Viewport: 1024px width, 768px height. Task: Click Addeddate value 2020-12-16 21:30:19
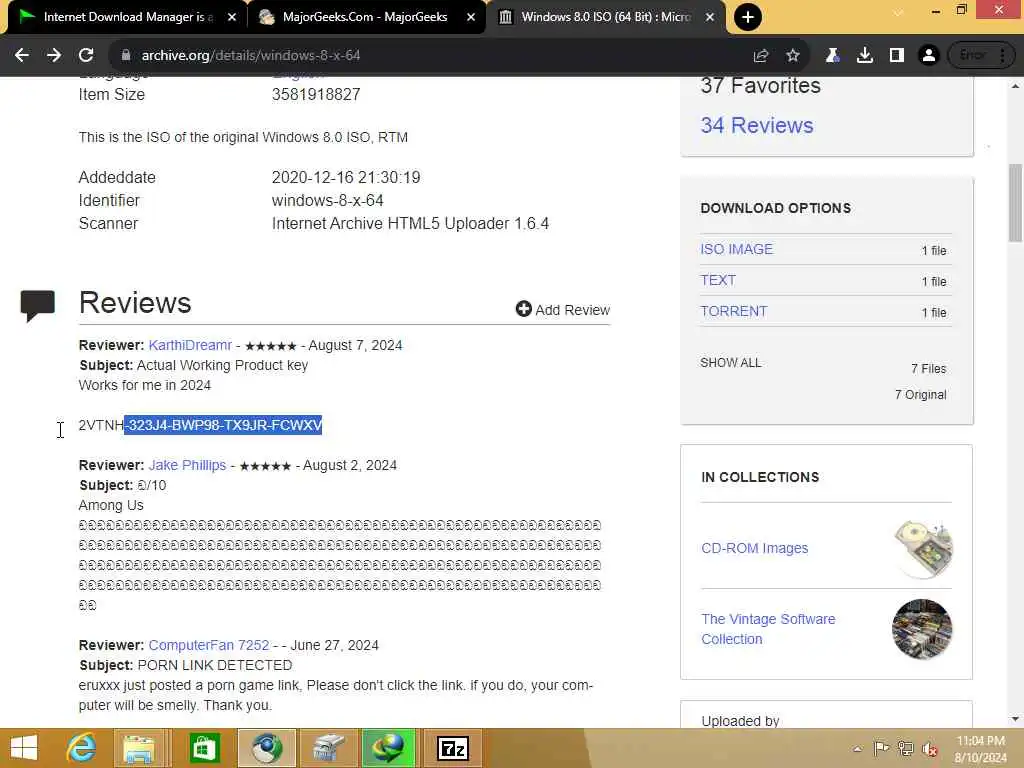point(346,178)
